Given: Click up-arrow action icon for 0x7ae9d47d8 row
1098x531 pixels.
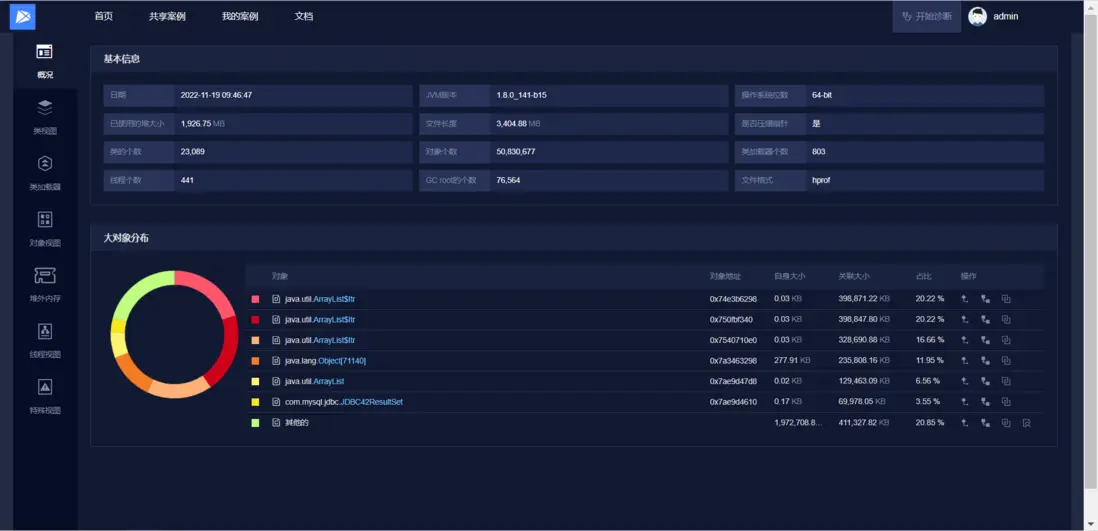Looking at the screenshot, I should tap(964, 382).
